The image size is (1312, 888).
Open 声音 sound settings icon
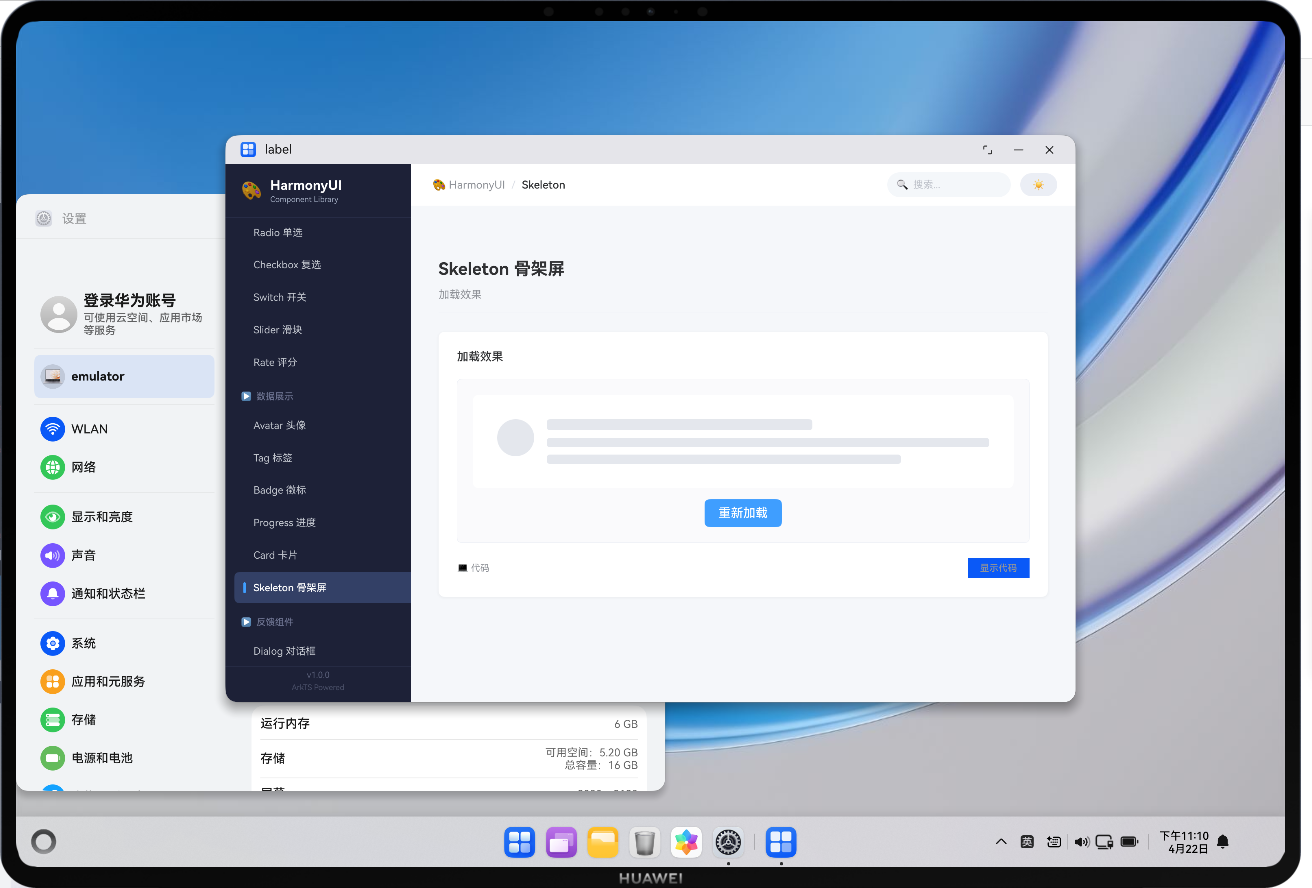[x=52, y=555]
